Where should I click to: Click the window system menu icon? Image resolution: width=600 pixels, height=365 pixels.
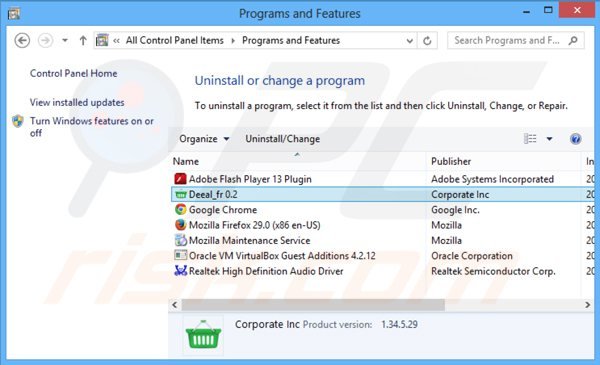(14, 14)
